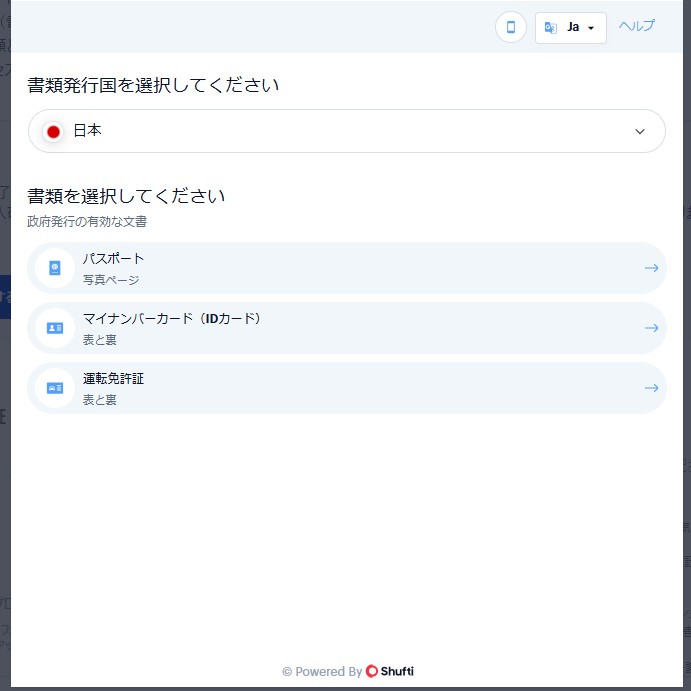Click 表と裏 under マイナンバーカード
Viewport: 691px width, 691px height.
pos(100,340)
